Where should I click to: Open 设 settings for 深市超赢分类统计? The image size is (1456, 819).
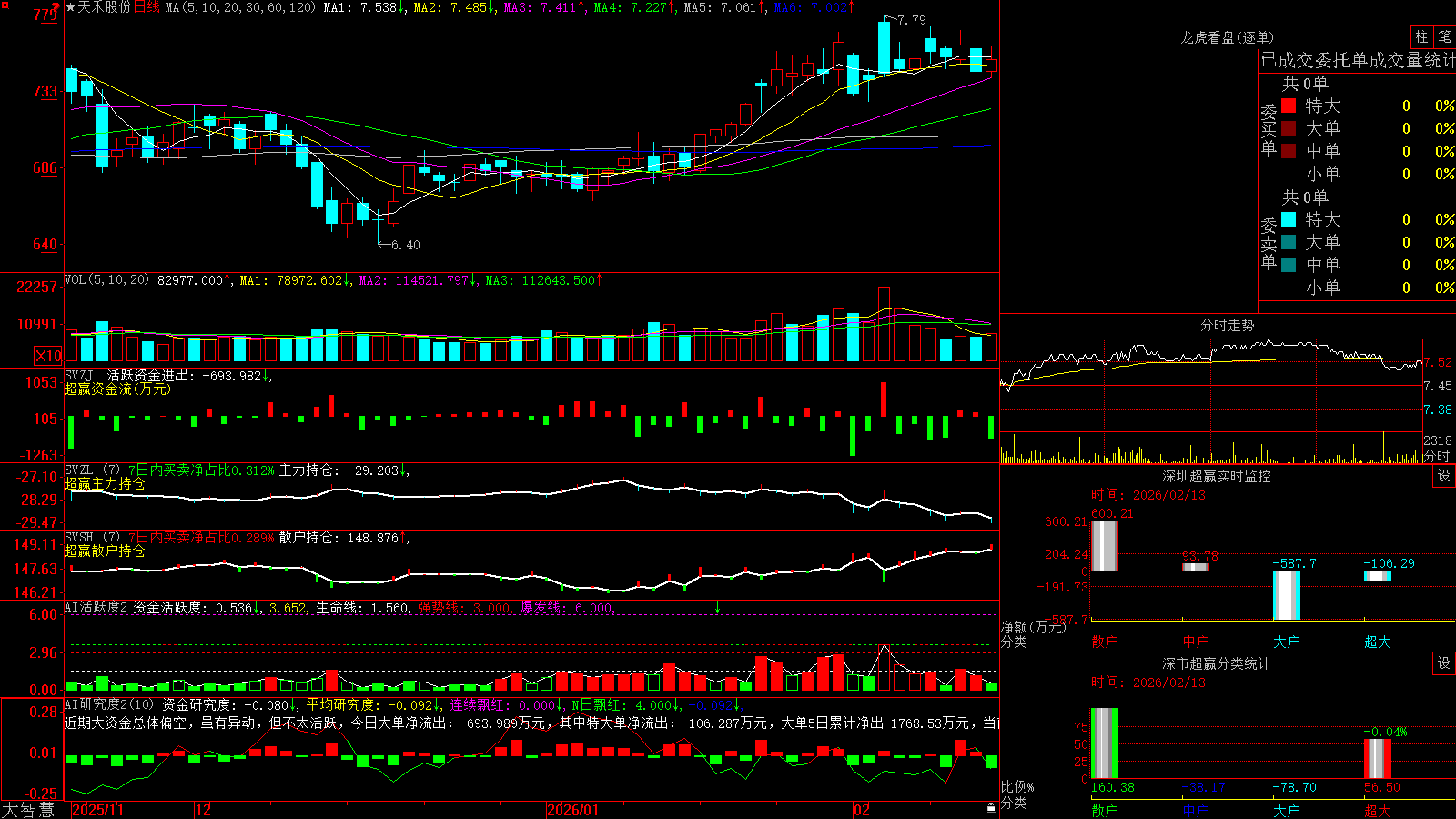(x=1444, y=663)
